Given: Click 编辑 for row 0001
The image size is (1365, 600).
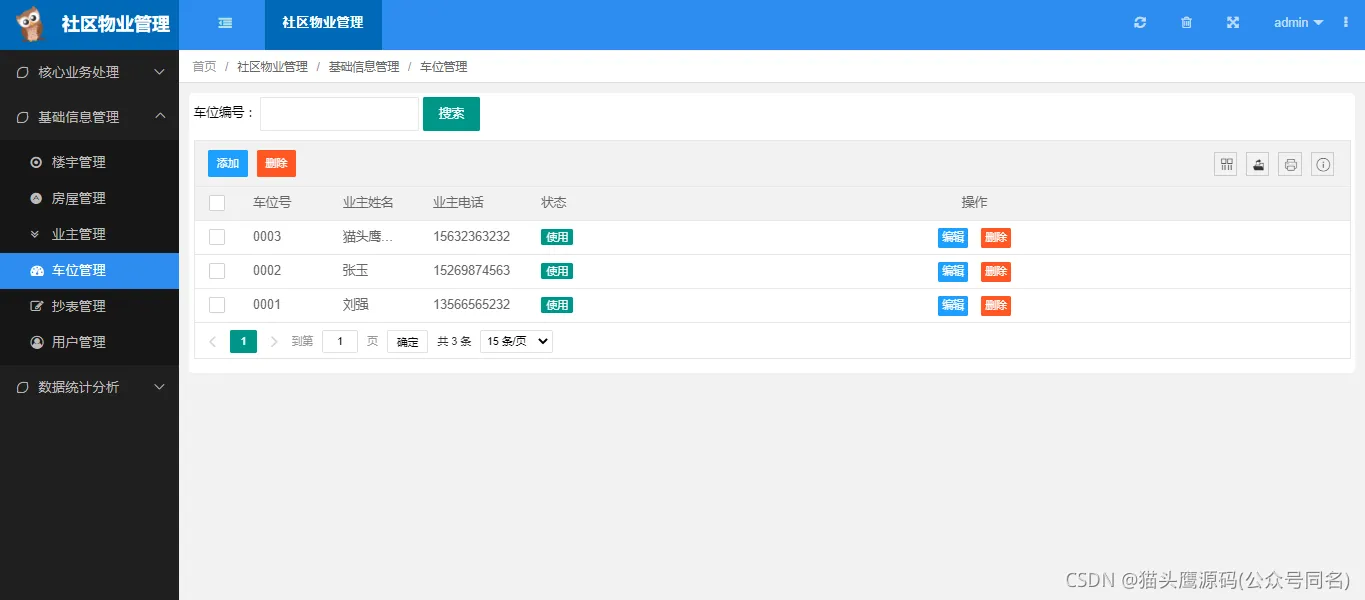Looking at the screenshot, I should tap(953, 306).
